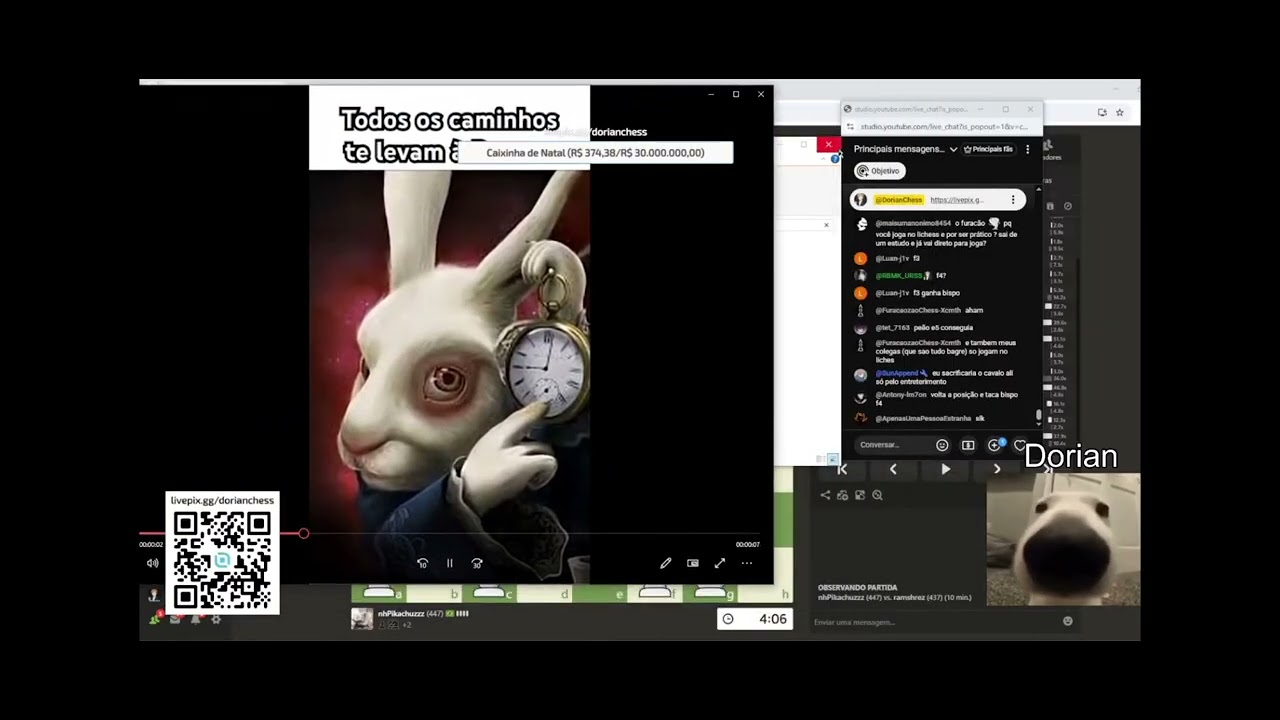Click the video player volume icon
Screen dimensions: 1280x720
pos(153,563)
